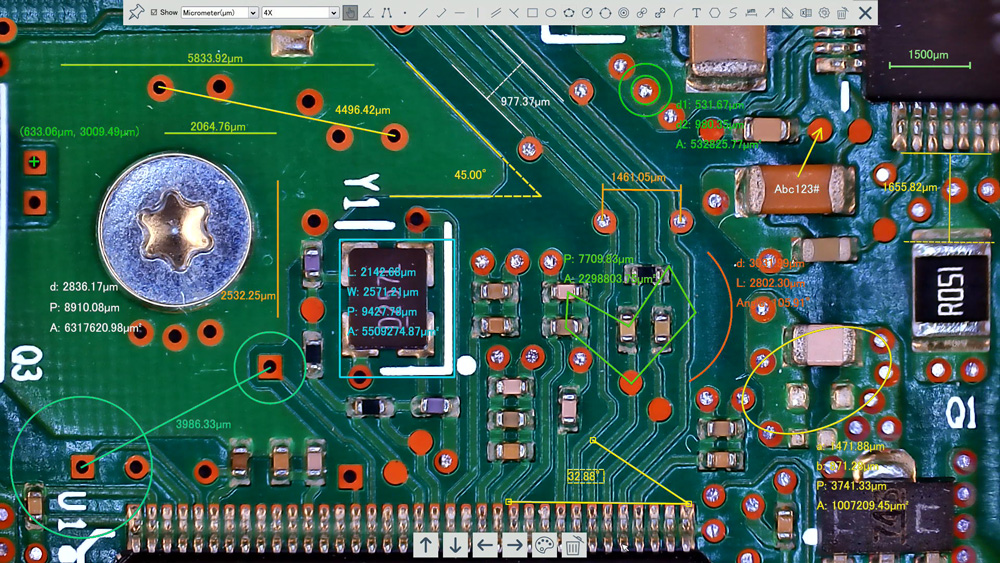Select the text annotation tool
This screenshot has height=563, width=1000.
point(696,13)
